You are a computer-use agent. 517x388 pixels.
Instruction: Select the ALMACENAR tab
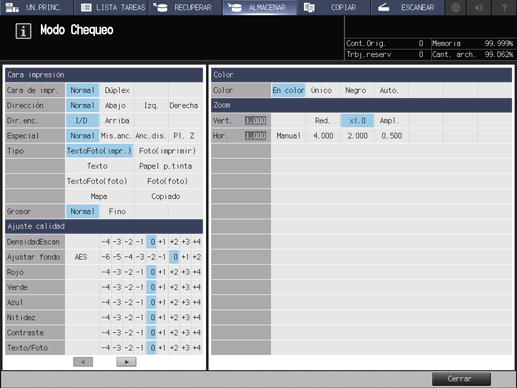coord(259,7)
